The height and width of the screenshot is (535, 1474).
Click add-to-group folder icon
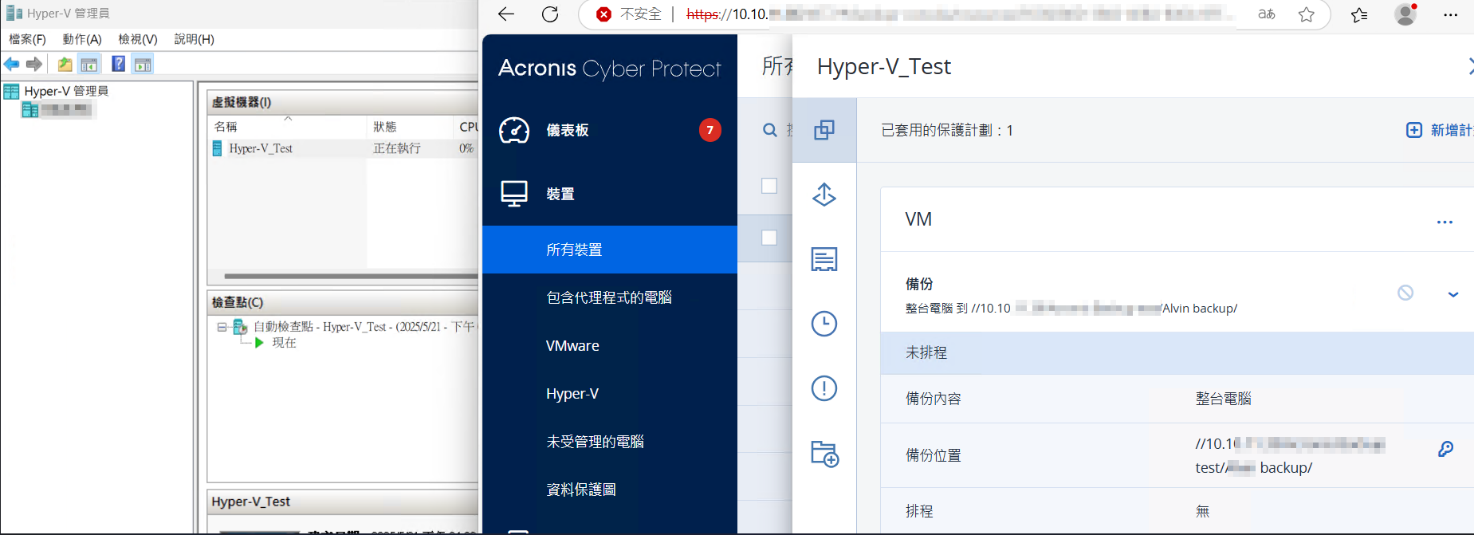[x=824, y=453]
